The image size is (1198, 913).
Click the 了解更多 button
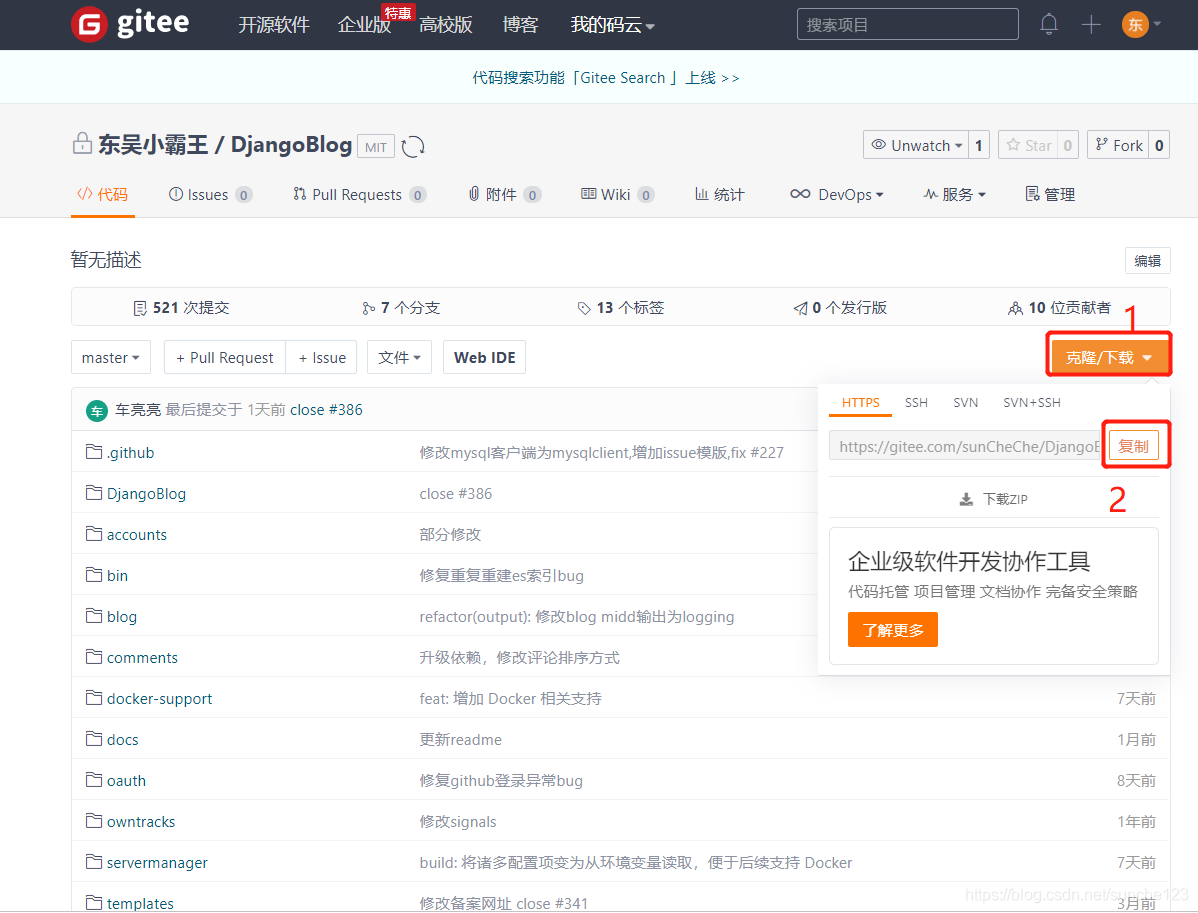pyautogui.click(x=892, y=630)
